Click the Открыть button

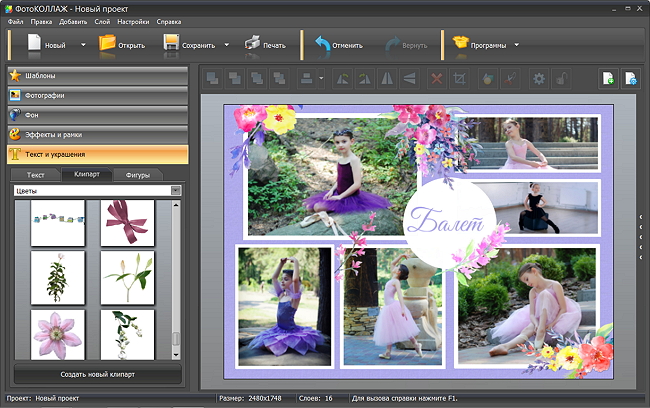click(x=122, y=45)
